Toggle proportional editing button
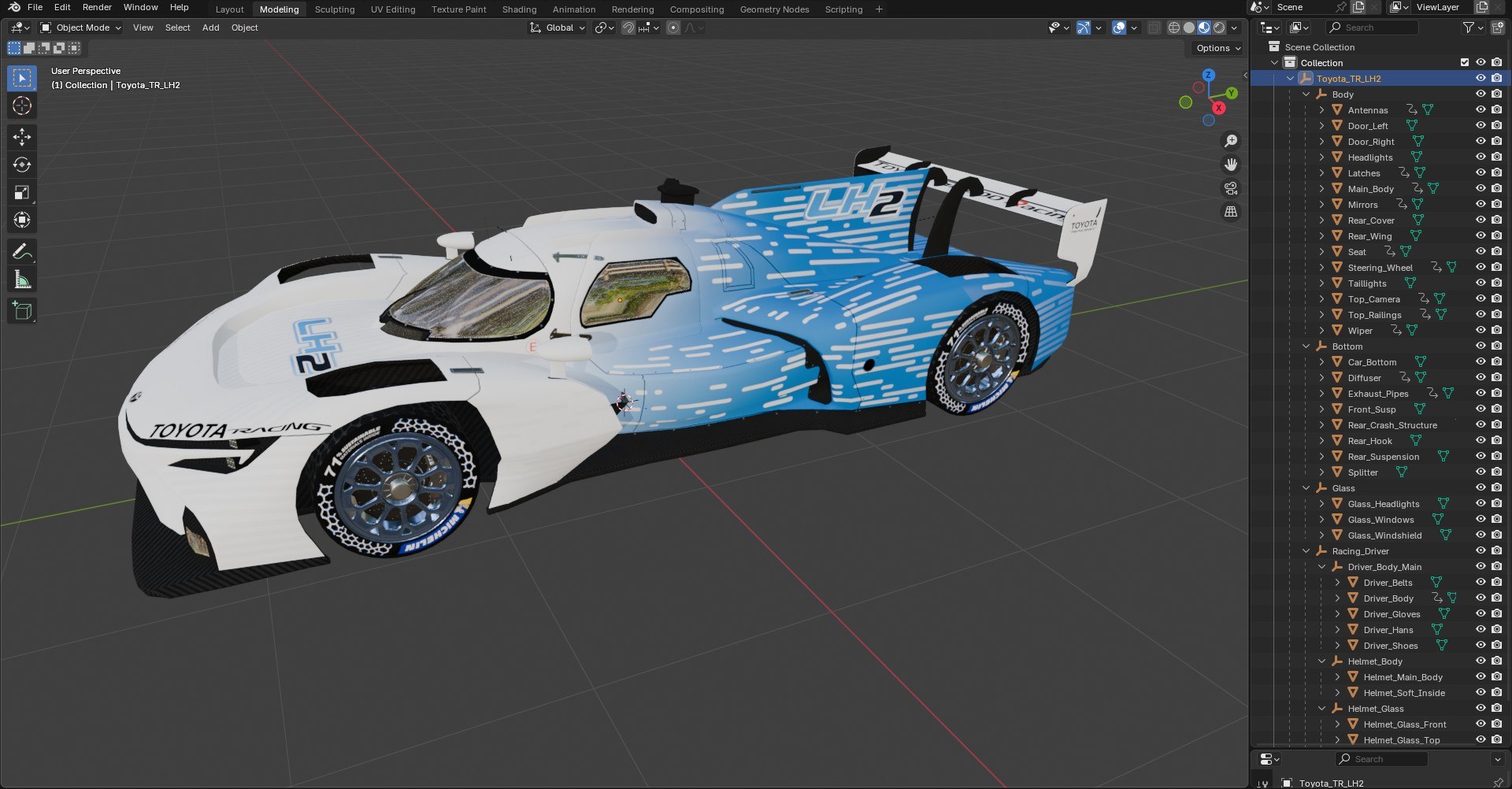 click(x=673, y=28)
